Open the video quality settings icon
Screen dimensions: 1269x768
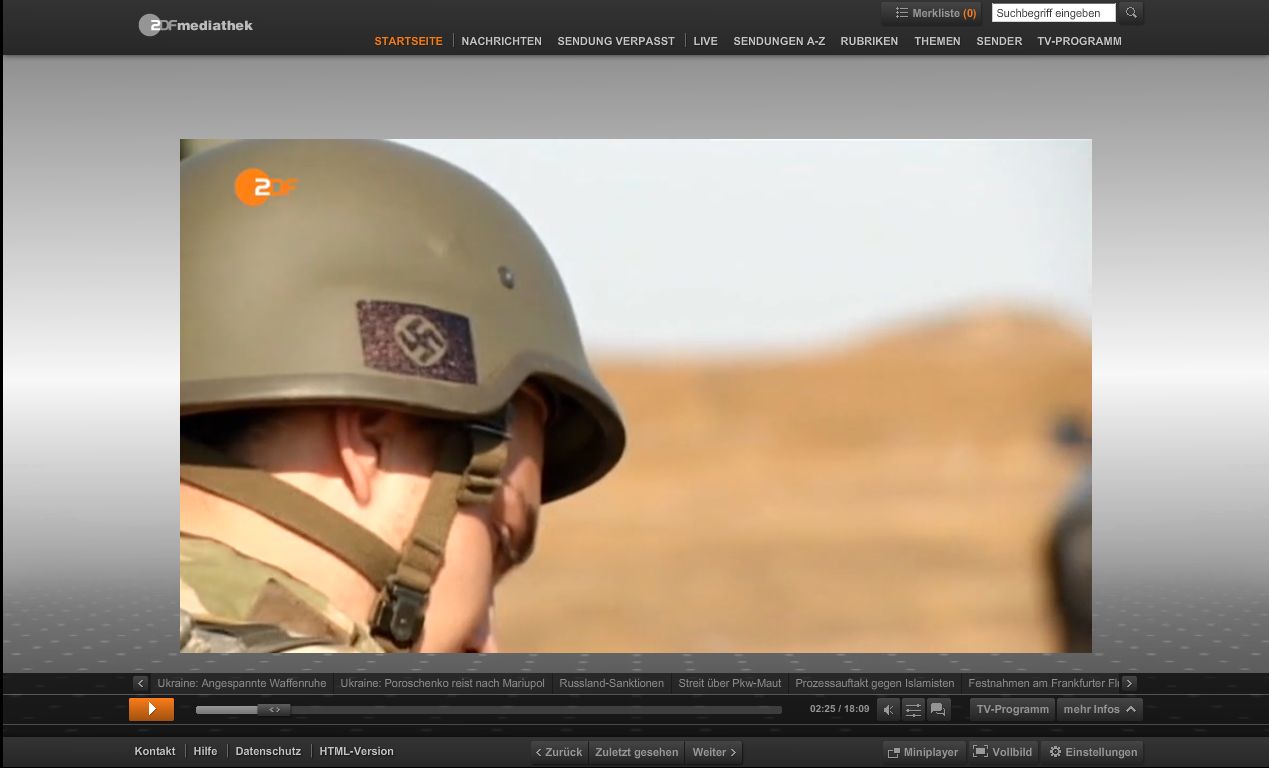point(914,710)
